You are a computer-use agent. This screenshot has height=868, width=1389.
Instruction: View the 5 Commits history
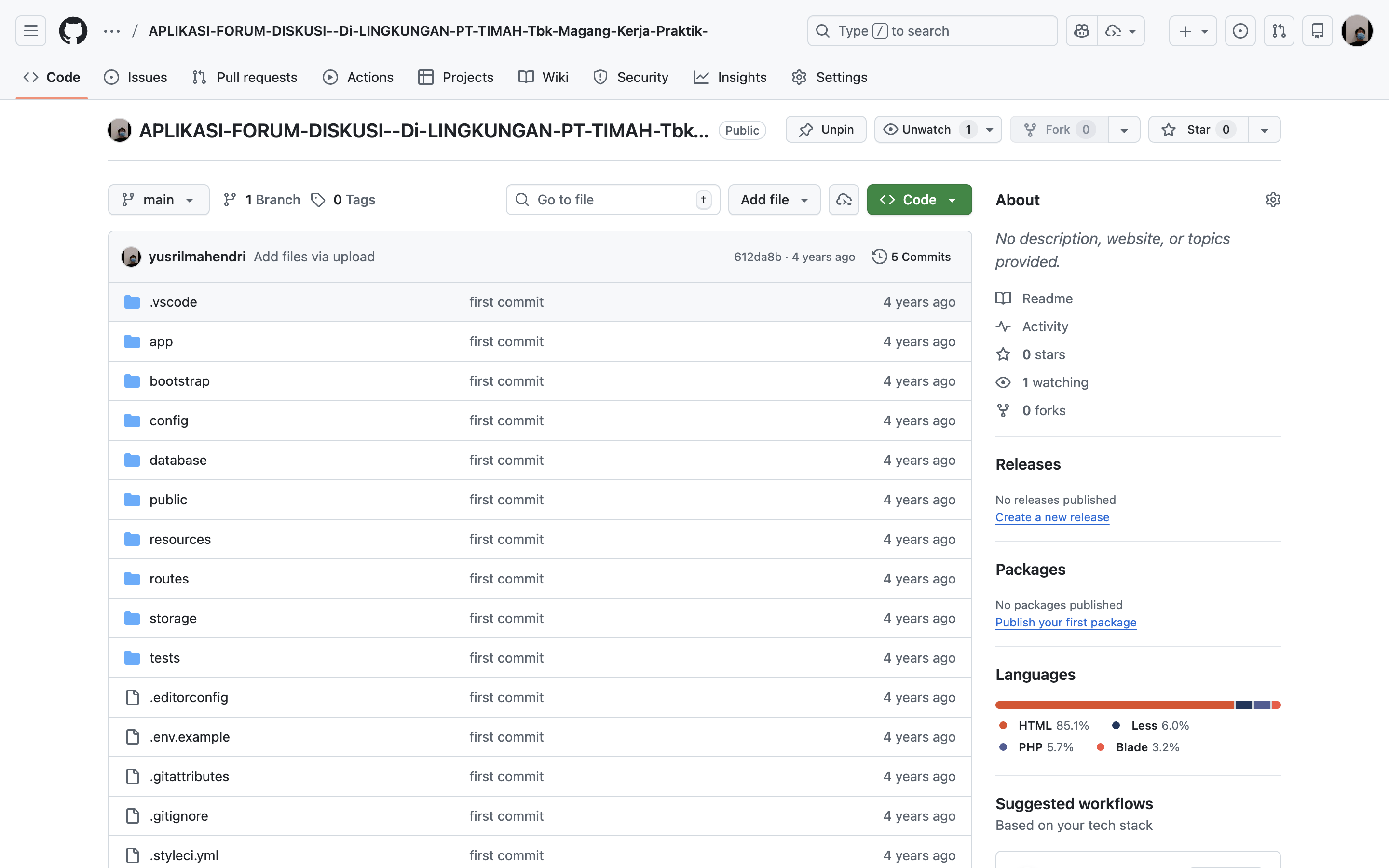912,257
